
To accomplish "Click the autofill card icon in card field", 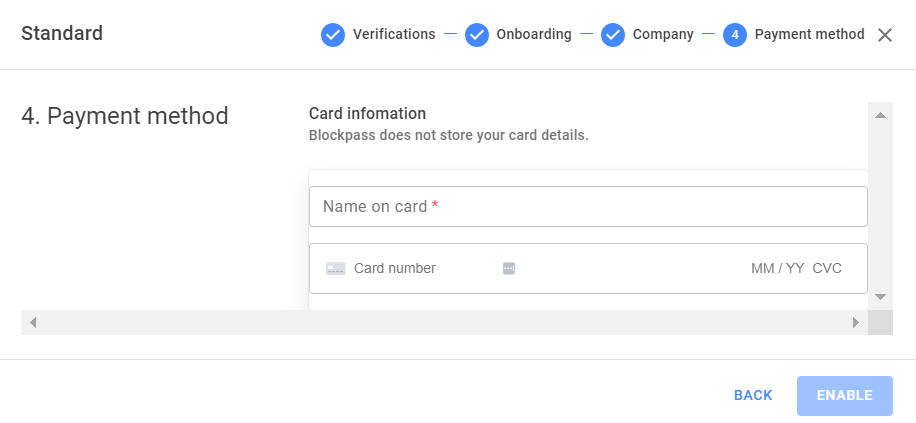I will click(509, 269).
